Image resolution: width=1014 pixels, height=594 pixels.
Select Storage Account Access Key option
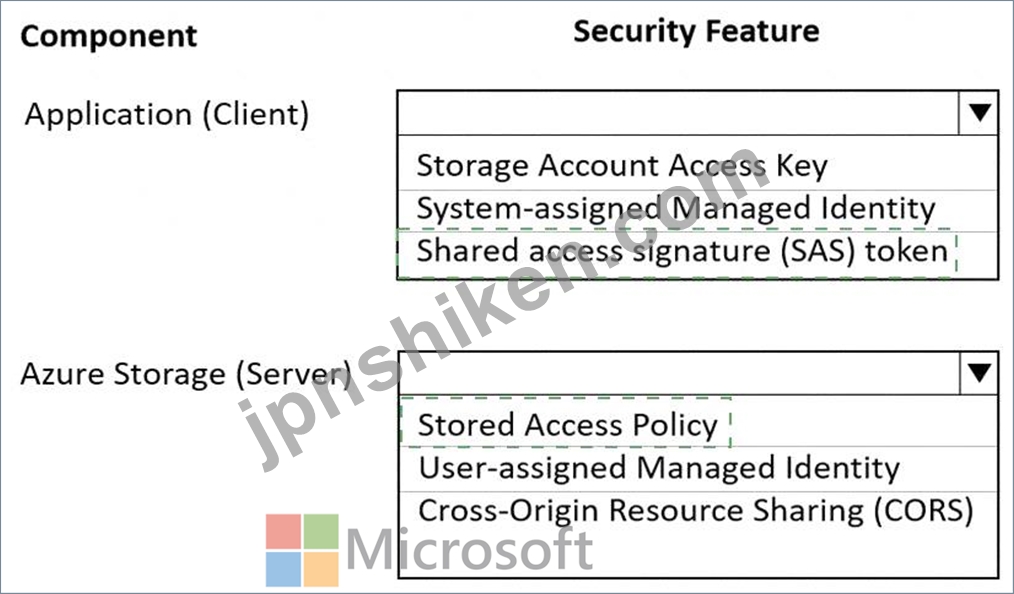[x=621, y=165]
